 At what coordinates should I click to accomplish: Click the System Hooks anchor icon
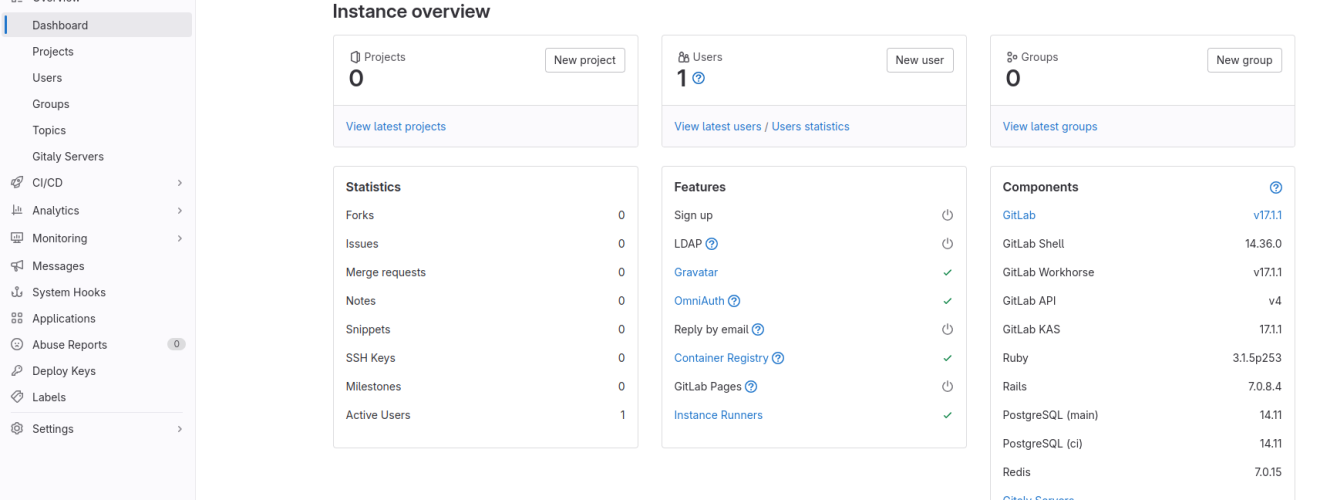16,292
